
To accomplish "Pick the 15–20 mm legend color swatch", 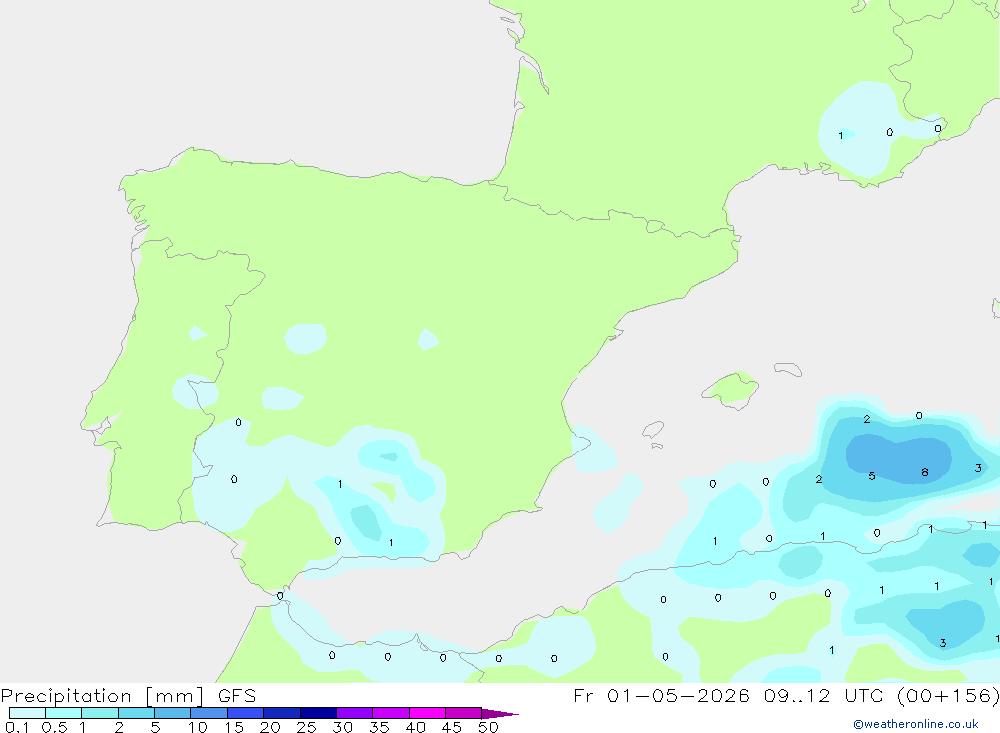I will (x=245, y=713).
